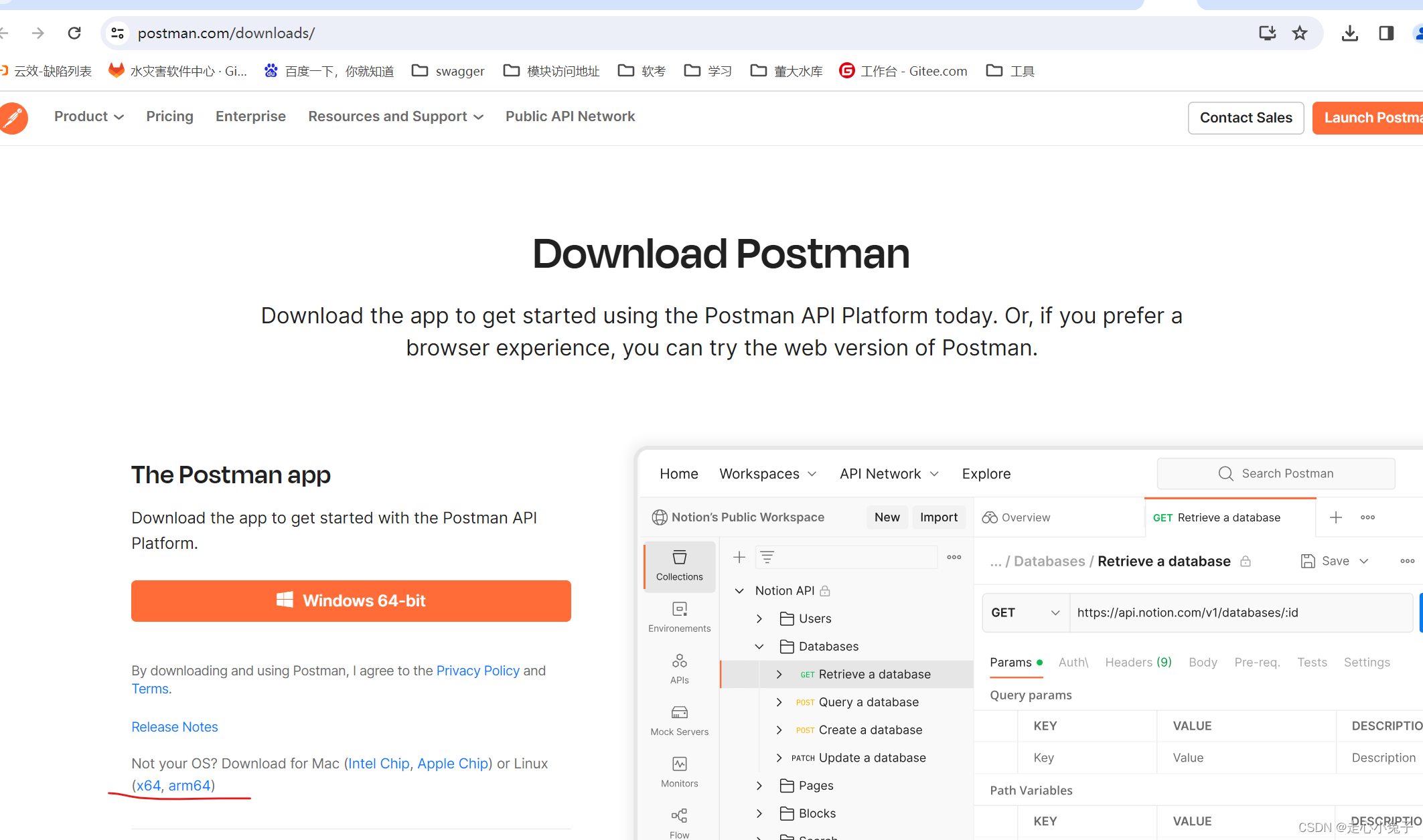Download the Linux x64 version
1423x840 pixels.
tap(149, 785)
